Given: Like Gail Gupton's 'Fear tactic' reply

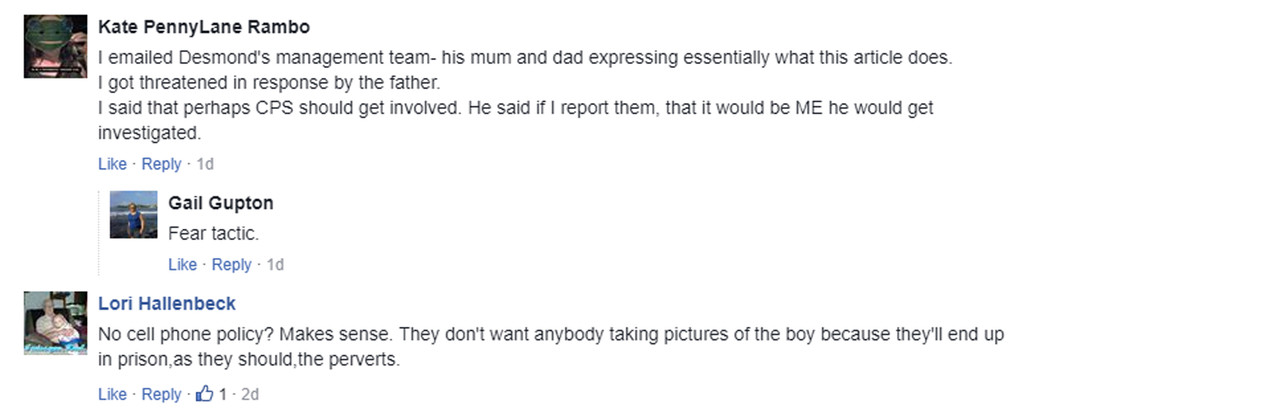Looking at the screenshot, I should 182,264.
